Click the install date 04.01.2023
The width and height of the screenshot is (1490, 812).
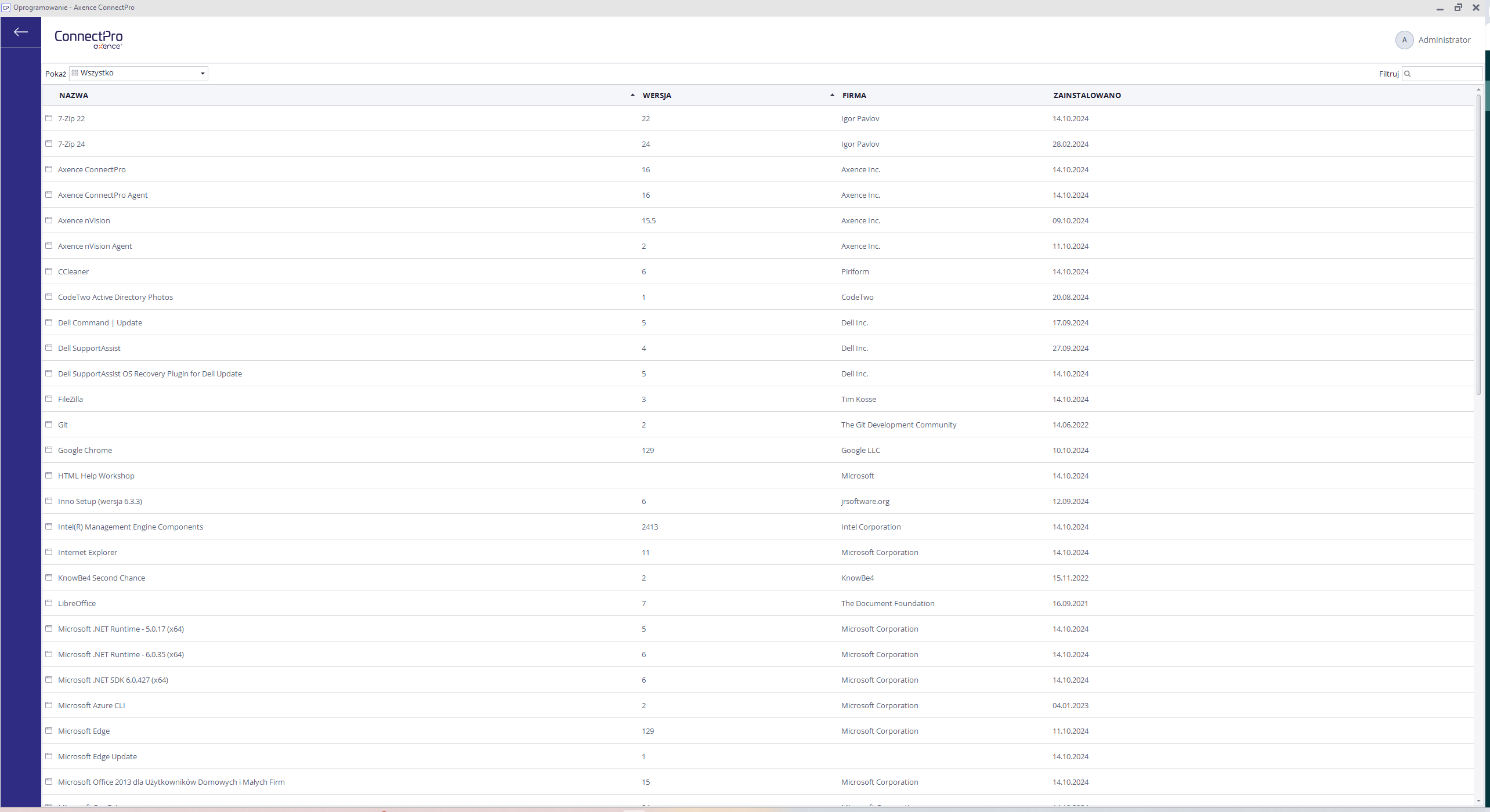coord(1071,705)
